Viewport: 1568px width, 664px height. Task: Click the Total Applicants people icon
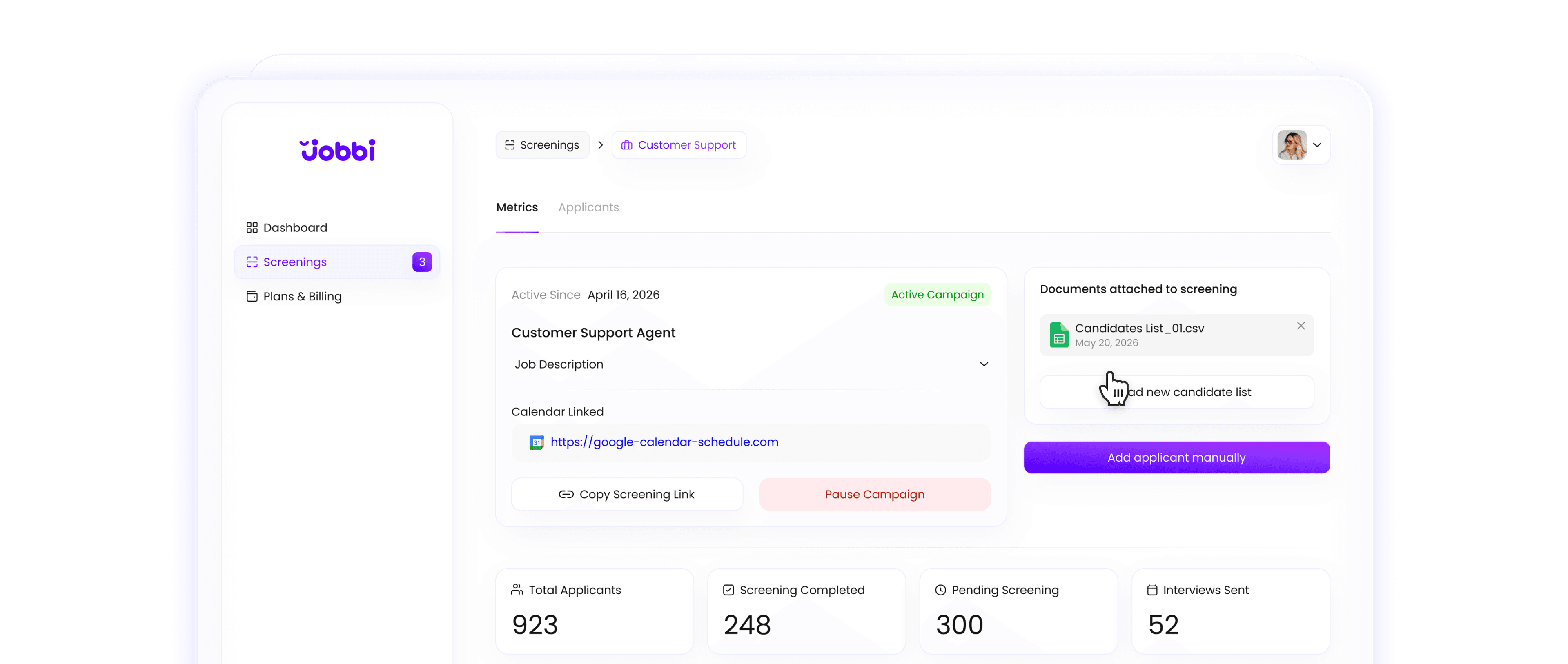tap(517, 590)
